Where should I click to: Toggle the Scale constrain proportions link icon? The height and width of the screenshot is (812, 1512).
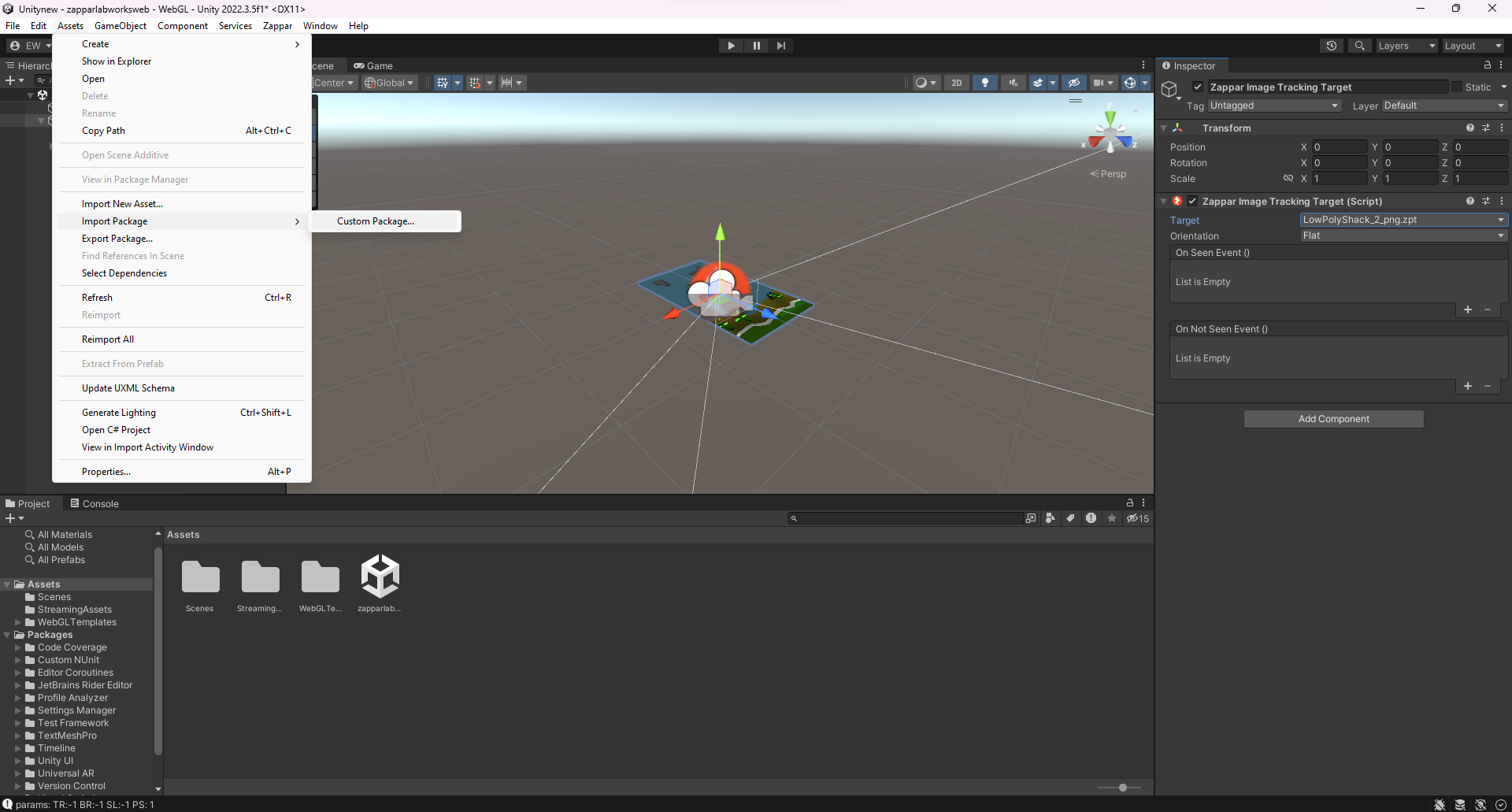point(1288,179)
